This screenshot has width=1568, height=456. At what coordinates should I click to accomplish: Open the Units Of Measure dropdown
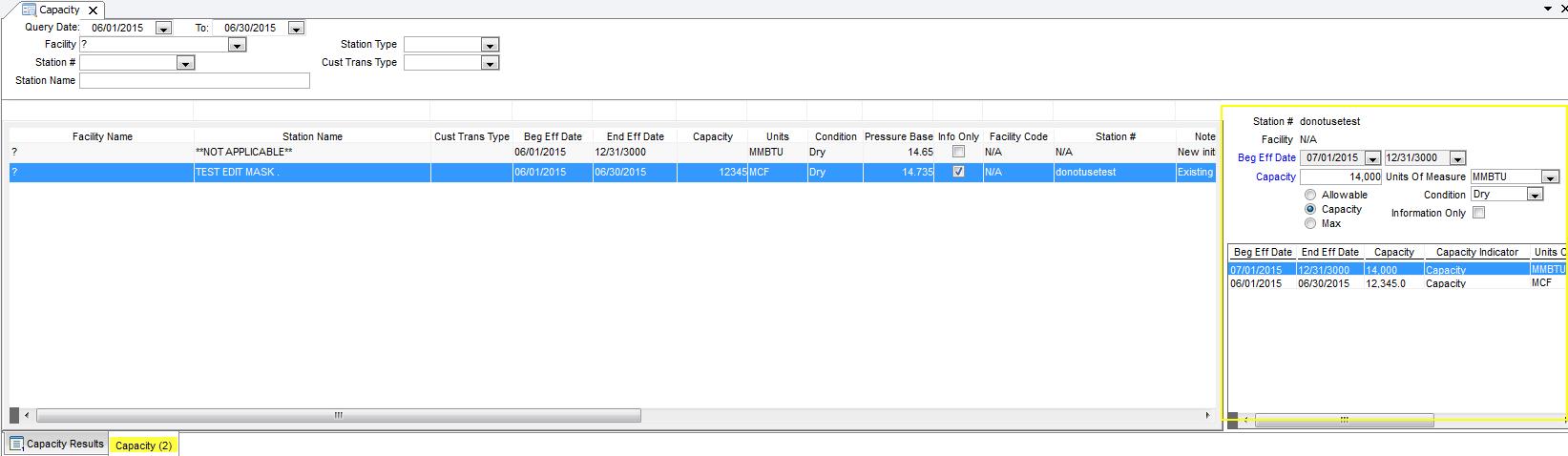(x=1550, y=177)
